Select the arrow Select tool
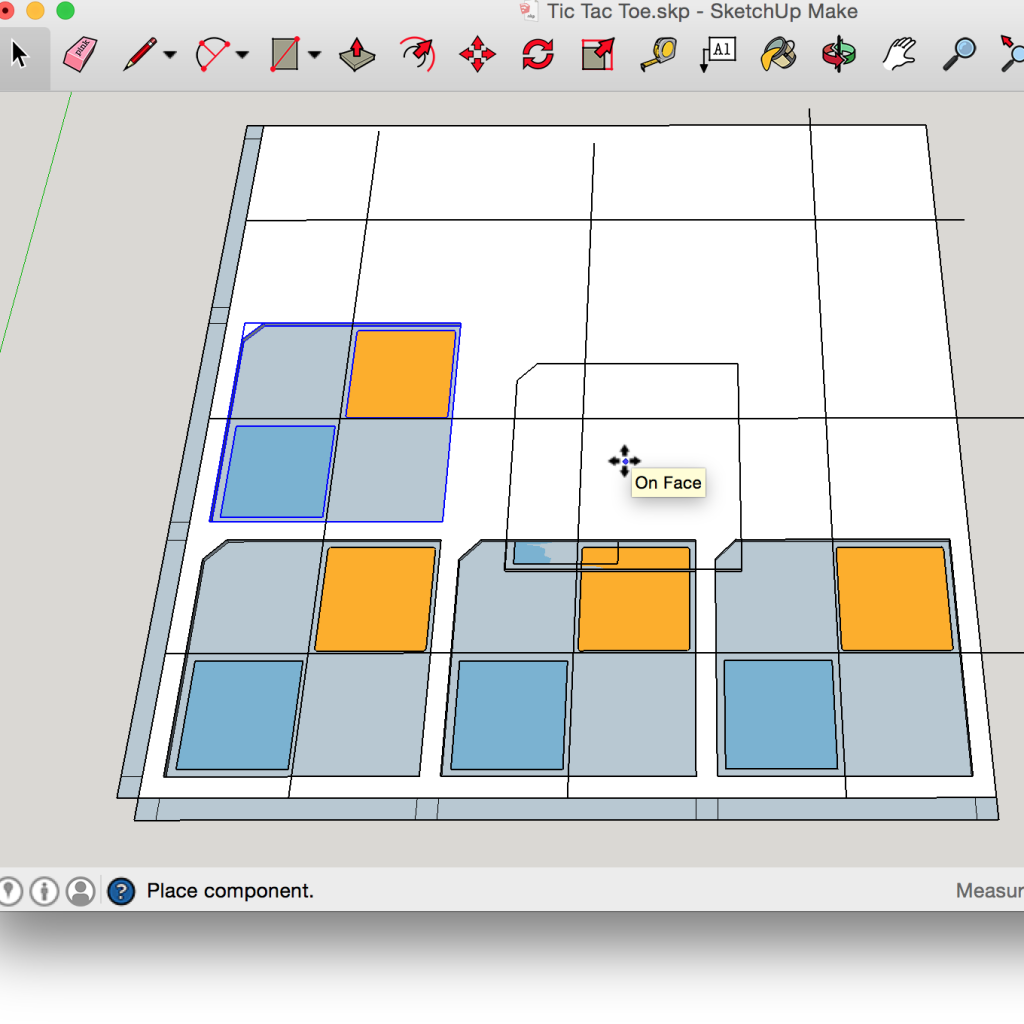The image size is (1024, 1024). pos(20,54)
